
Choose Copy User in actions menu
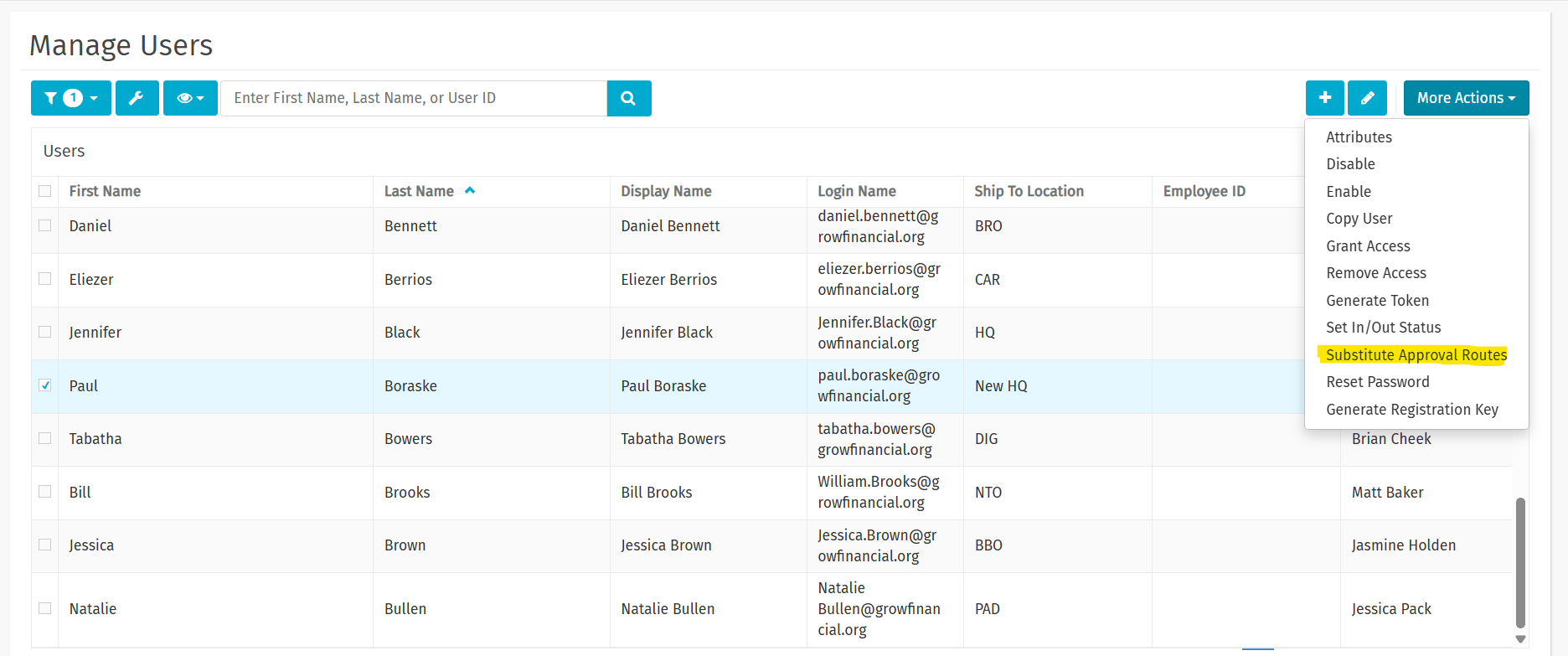1359,219
